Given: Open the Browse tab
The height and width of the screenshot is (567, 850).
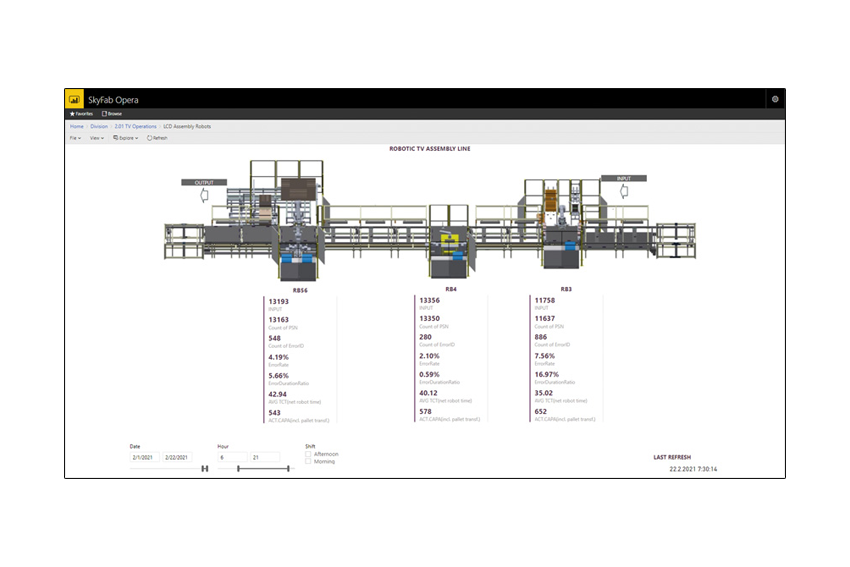Looking at the screenshot, I should [x=112, y=114].
